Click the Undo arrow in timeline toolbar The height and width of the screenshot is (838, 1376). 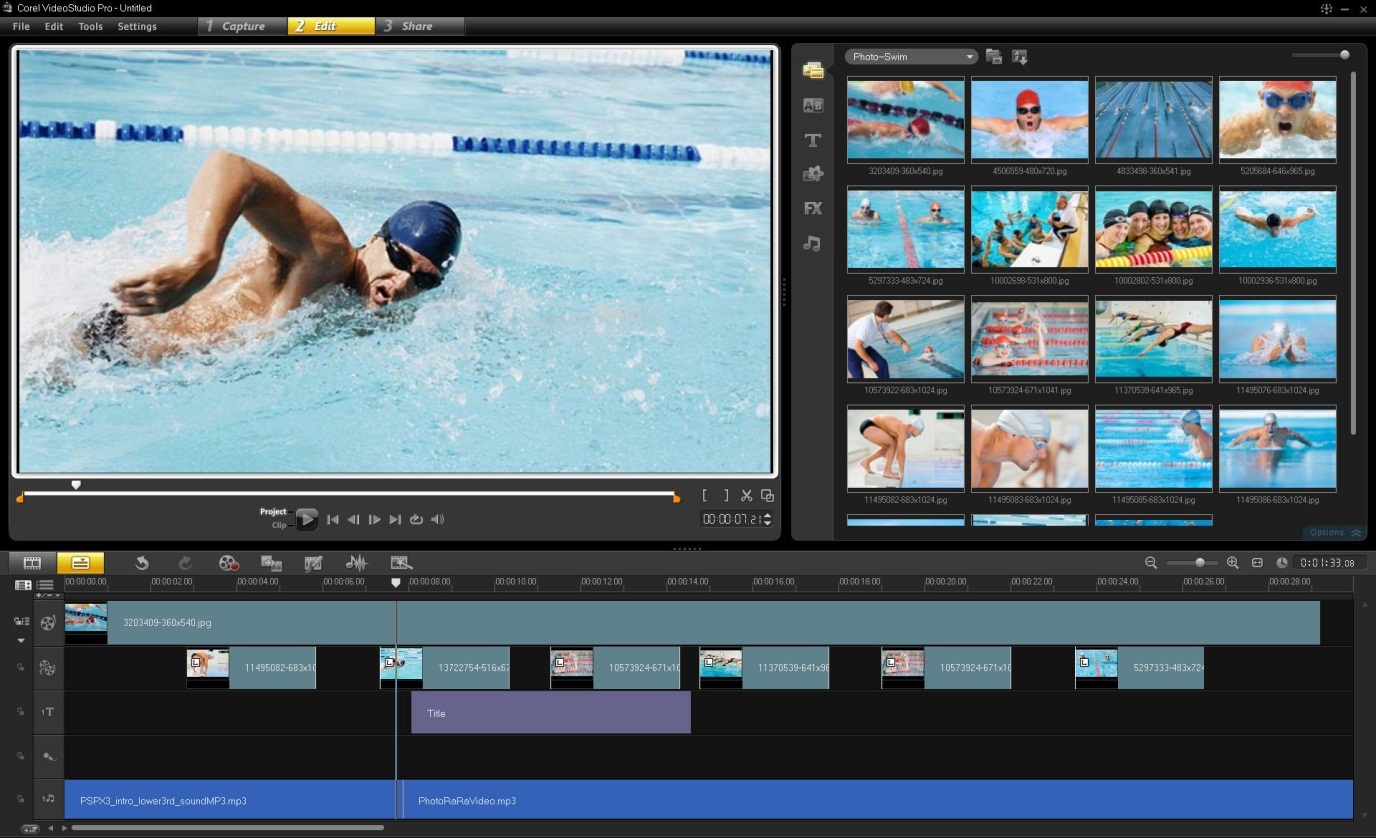(142, 564)
